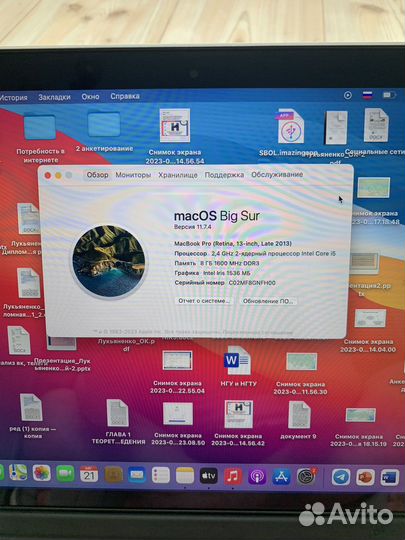Select the '2 анкетирование' folder
Screen dimensions: 405x540
click(x=104, y=124)
